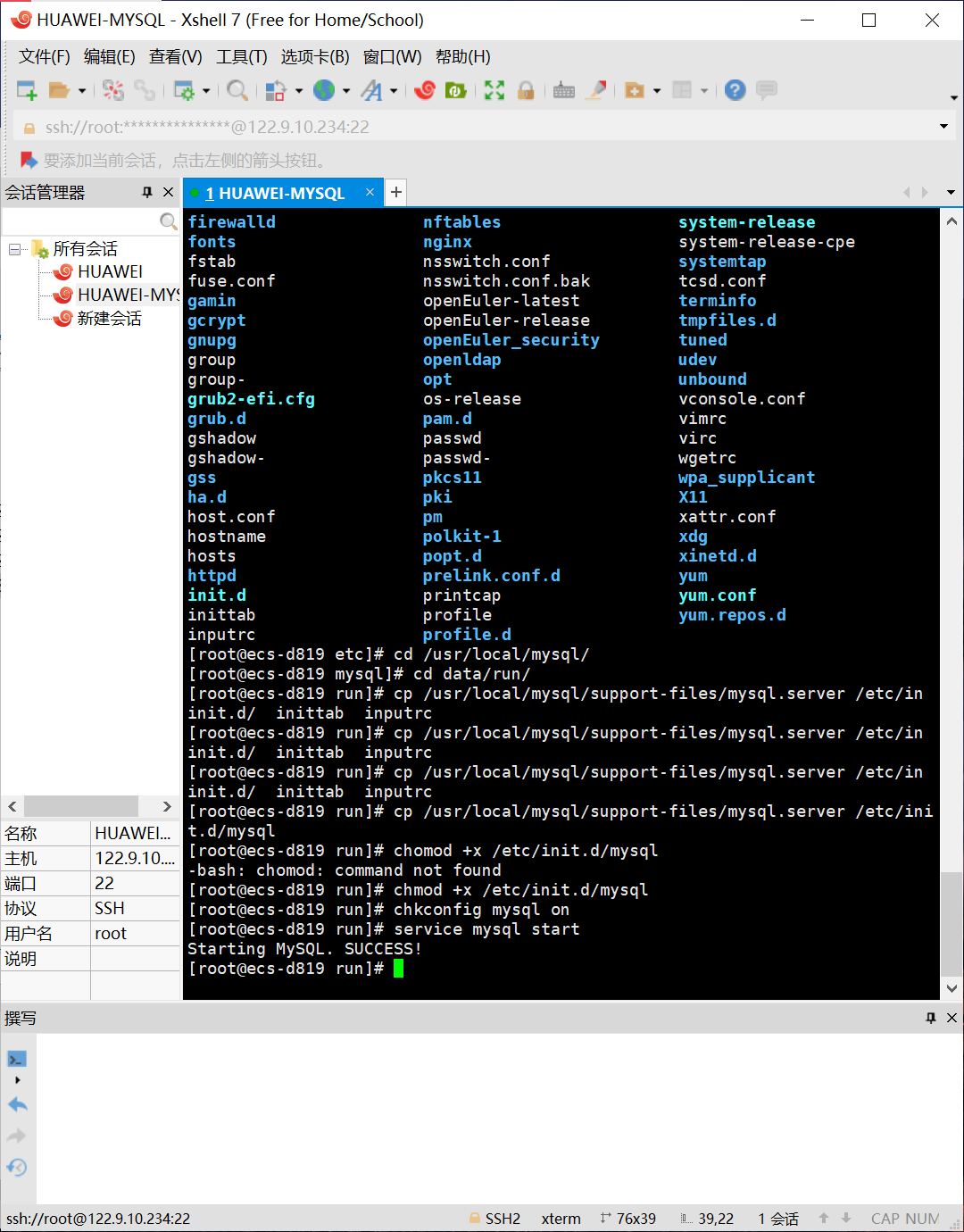Click the compose text input area
The width and height of the screenshot is (964, 1232).
(500, 1119)
